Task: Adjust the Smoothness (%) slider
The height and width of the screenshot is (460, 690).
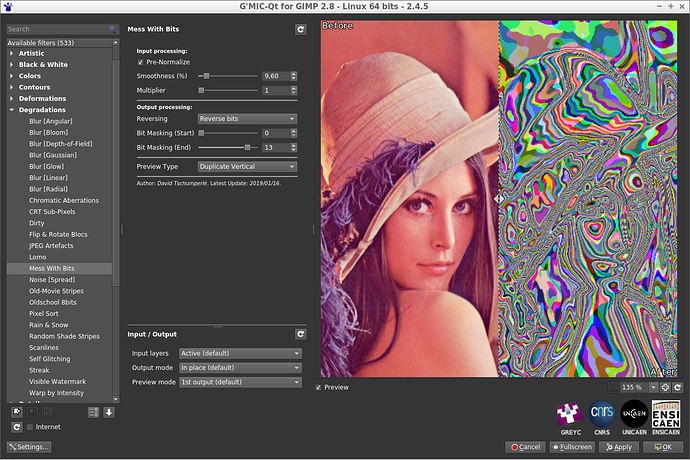Action: coord(228,76)
